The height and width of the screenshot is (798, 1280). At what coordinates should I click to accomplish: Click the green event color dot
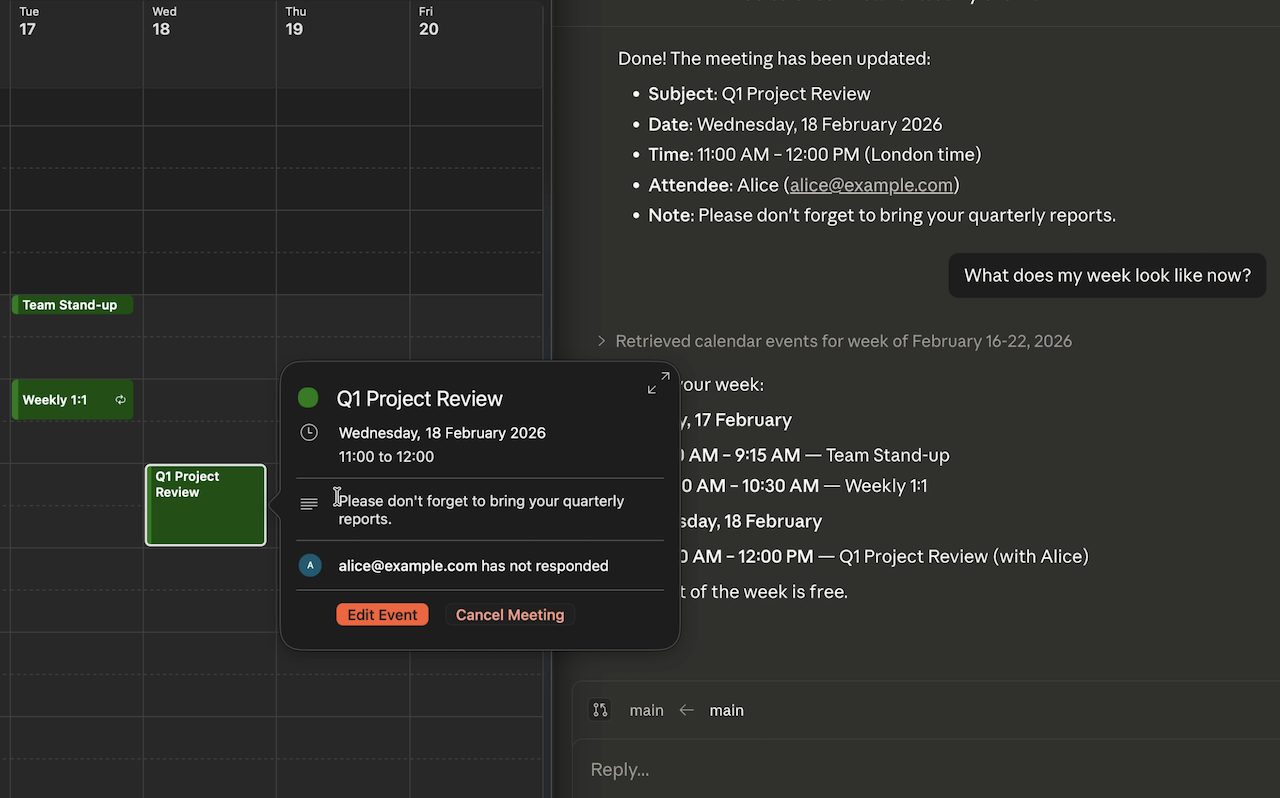308,397
